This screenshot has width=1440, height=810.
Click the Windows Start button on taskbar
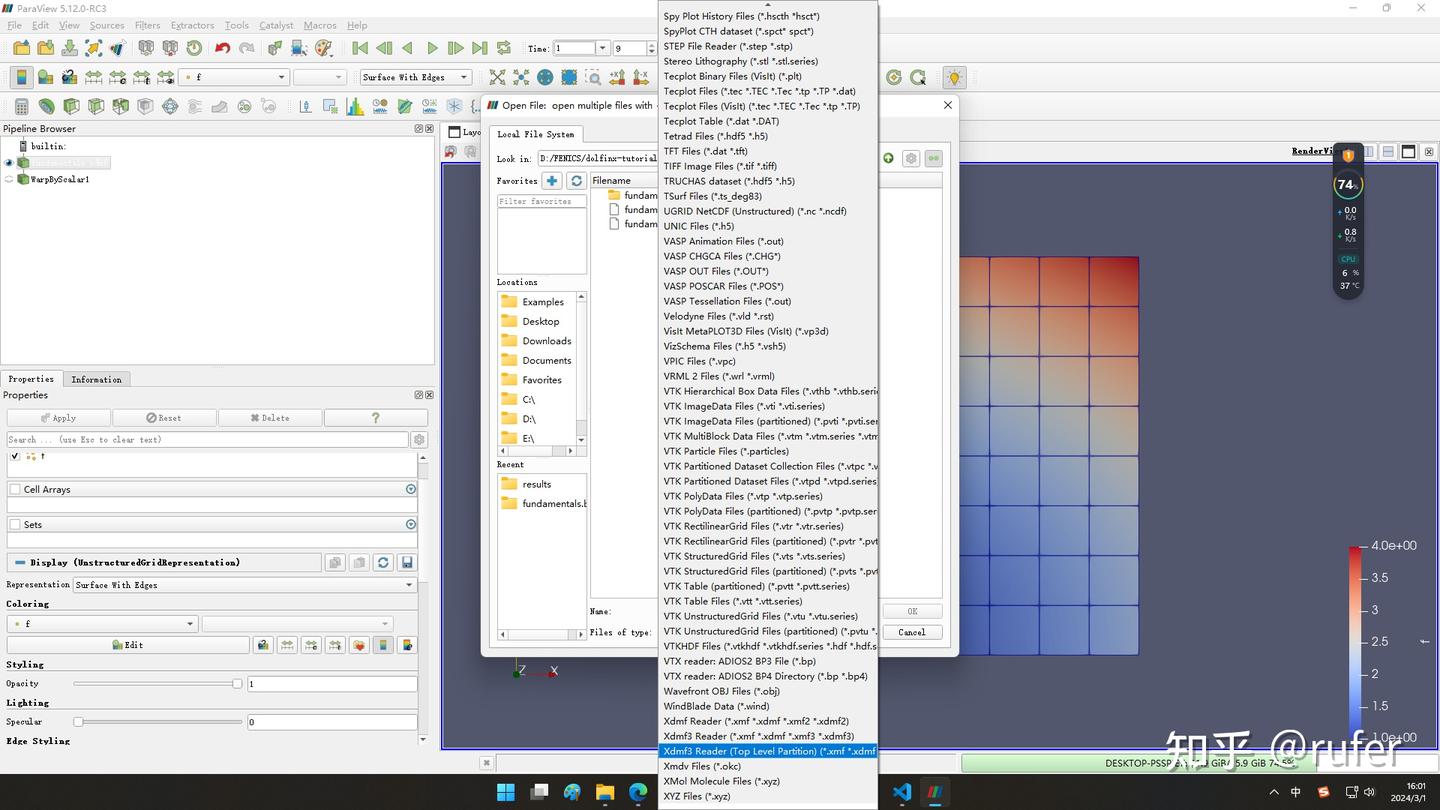506,792
